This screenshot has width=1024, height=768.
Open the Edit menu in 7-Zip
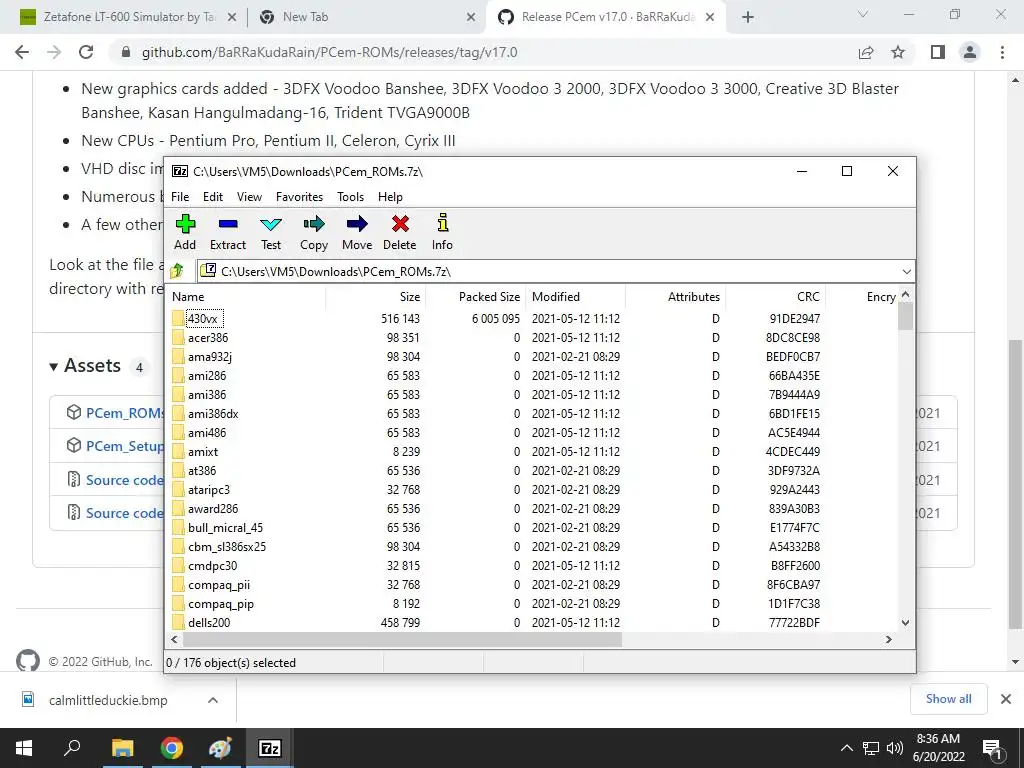point(213,197)
